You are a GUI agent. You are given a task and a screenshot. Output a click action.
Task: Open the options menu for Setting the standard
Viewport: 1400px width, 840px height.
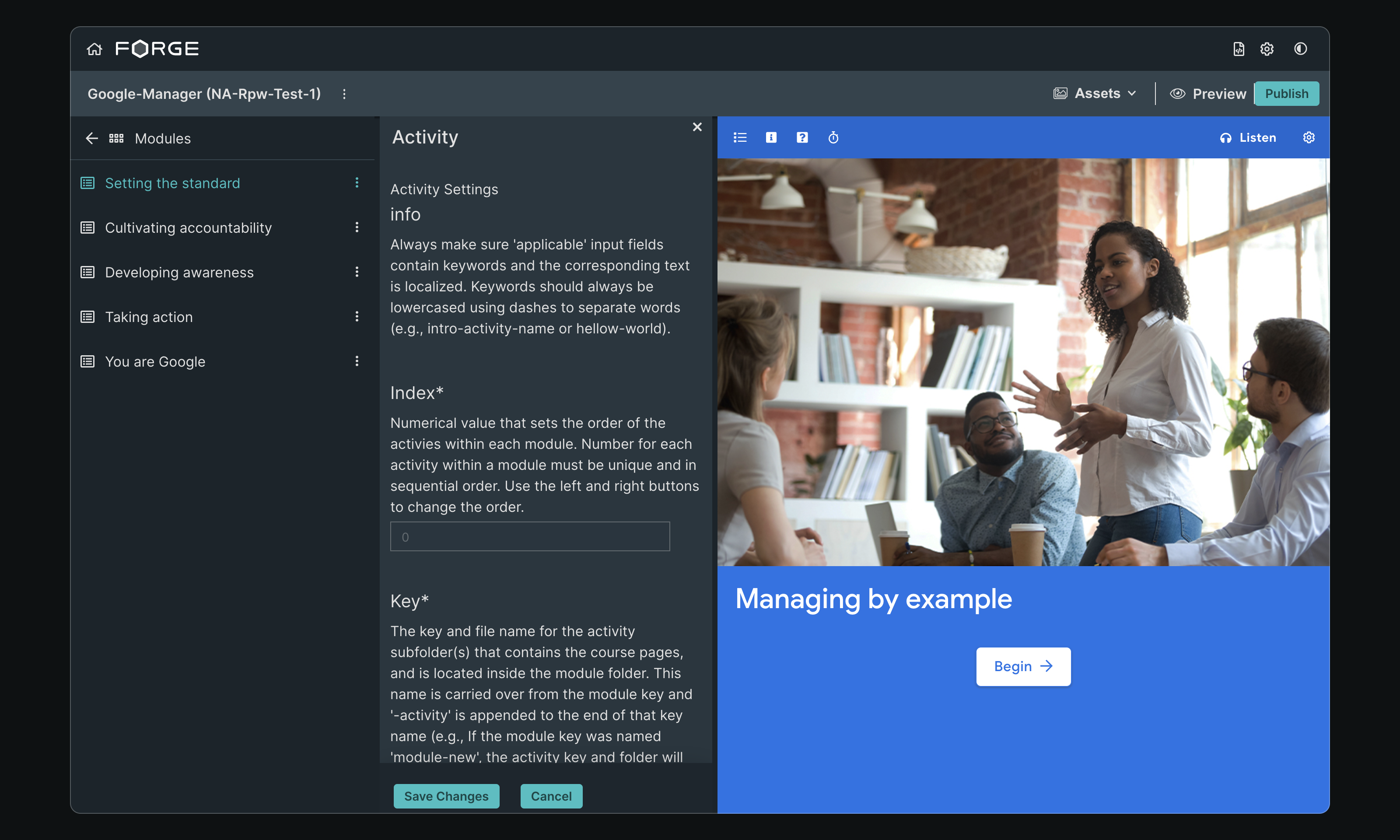click(357, 183)
